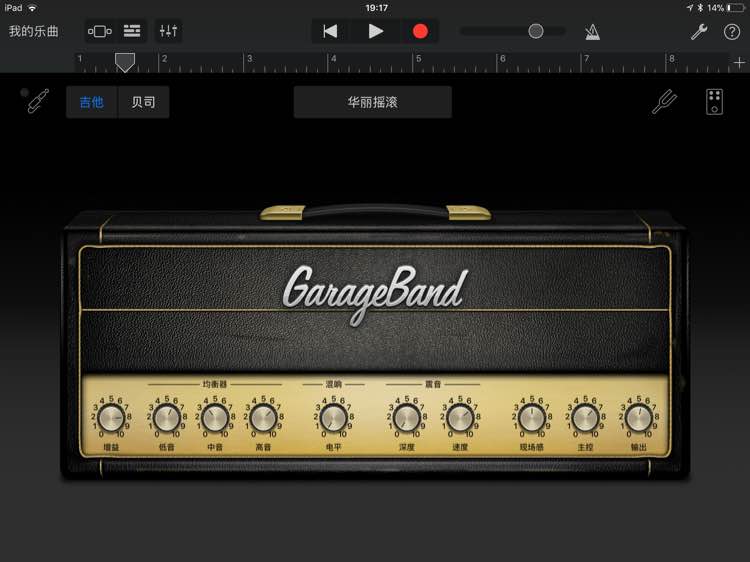Image resolution: width=750 pixels, height=562 pixels.
Task: Start recording with the red record button
Action: [x=420, y=32]
